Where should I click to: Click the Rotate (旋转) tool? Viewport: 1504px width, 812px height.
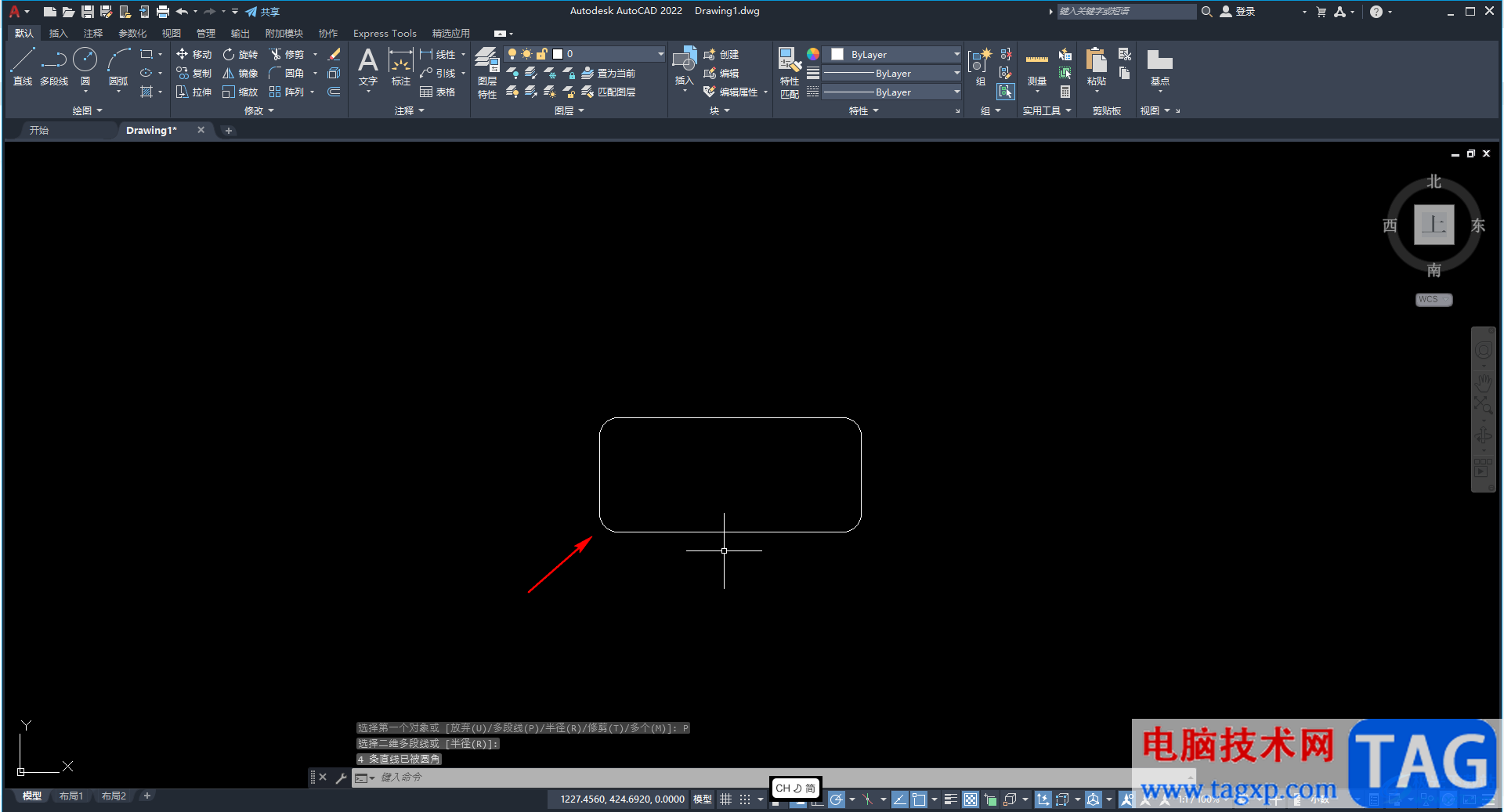coord(240,54)
